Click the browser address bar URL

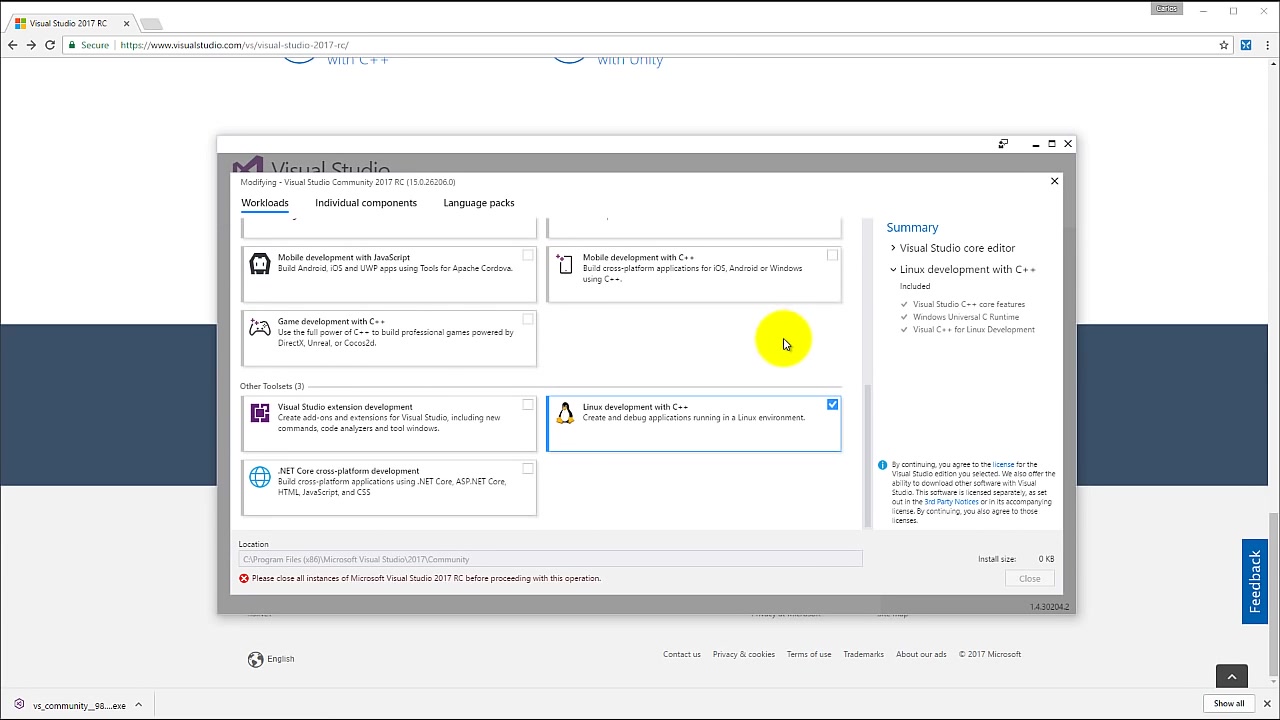tap(234, 45)
